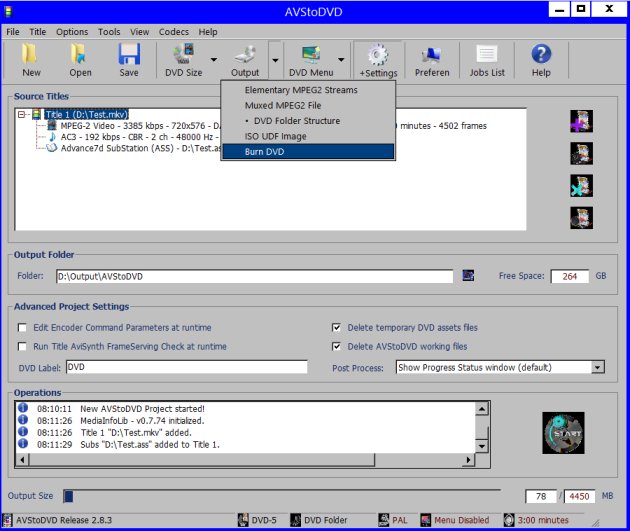Uncheck Delete temporary DVD assets files
The height and width of the screenshot is (531, 630).
click(x=336, y=327)
